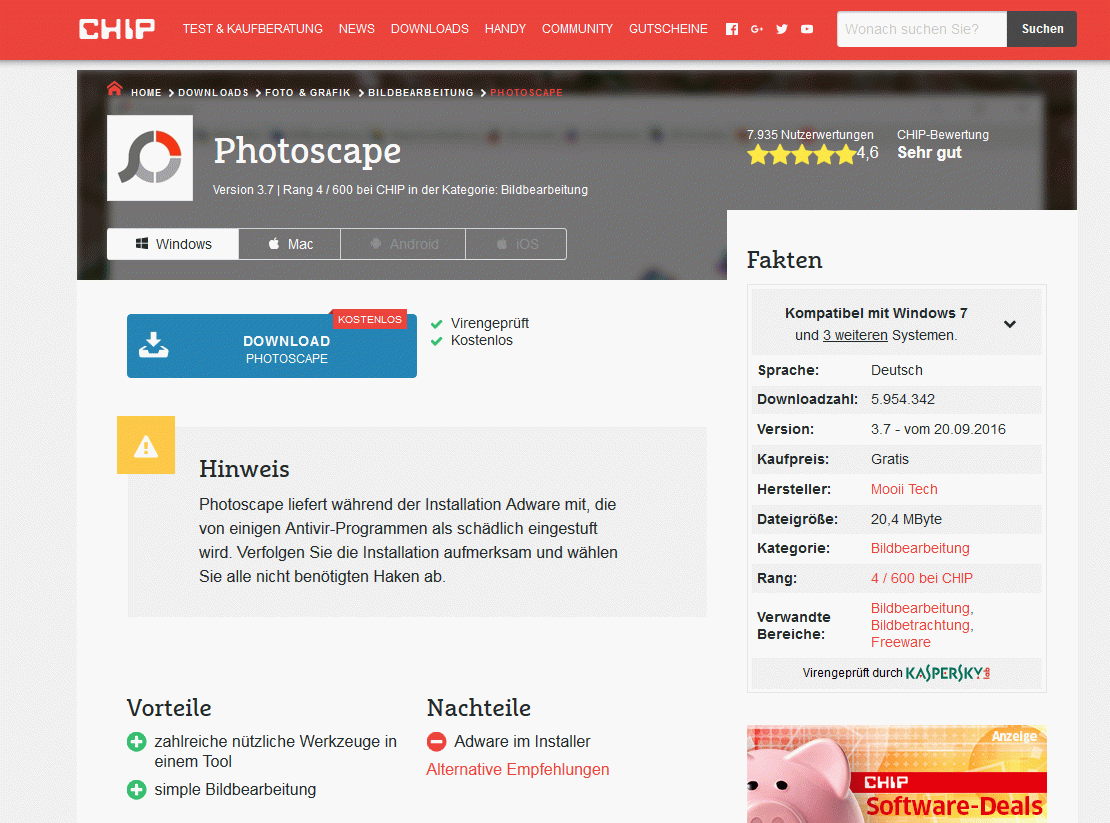
Task: Click the download count '5.954.342'
Action: [x=903, y=400]
